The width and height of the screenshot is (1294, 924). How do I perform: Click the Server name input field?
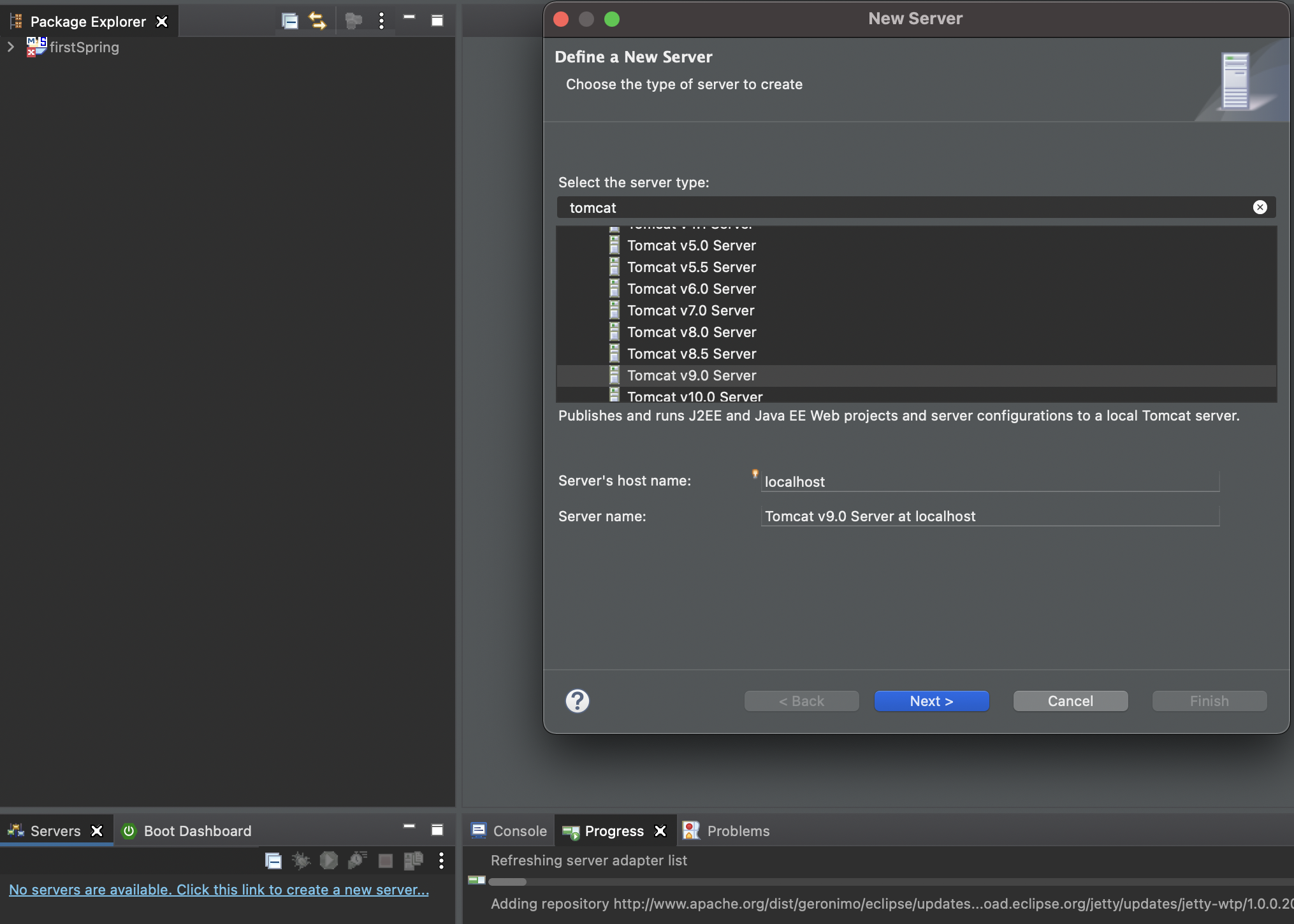(x=989, y=516)
